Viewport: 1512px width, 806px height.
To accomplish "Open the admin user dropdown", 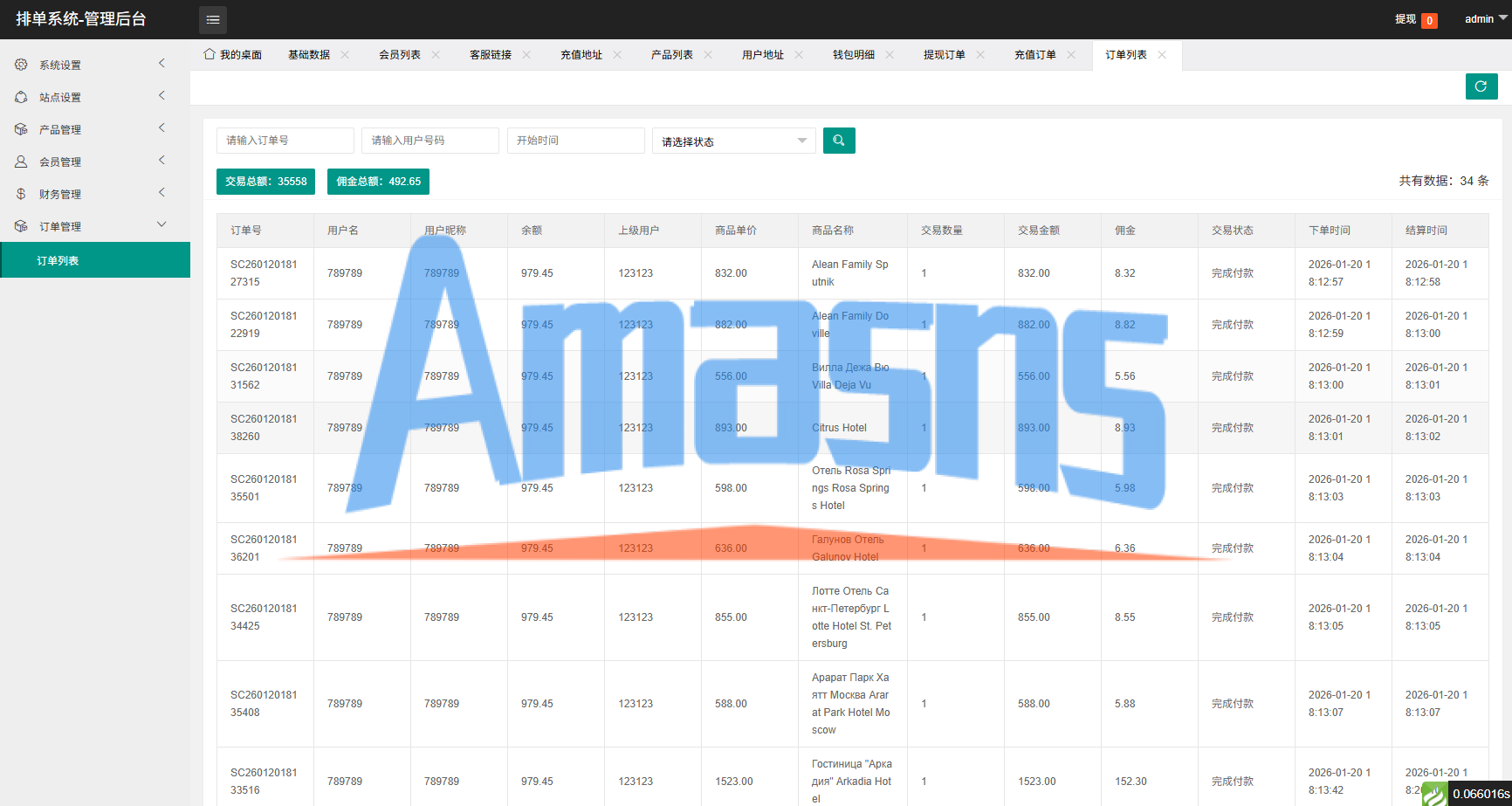I will tap(1486, 19).
